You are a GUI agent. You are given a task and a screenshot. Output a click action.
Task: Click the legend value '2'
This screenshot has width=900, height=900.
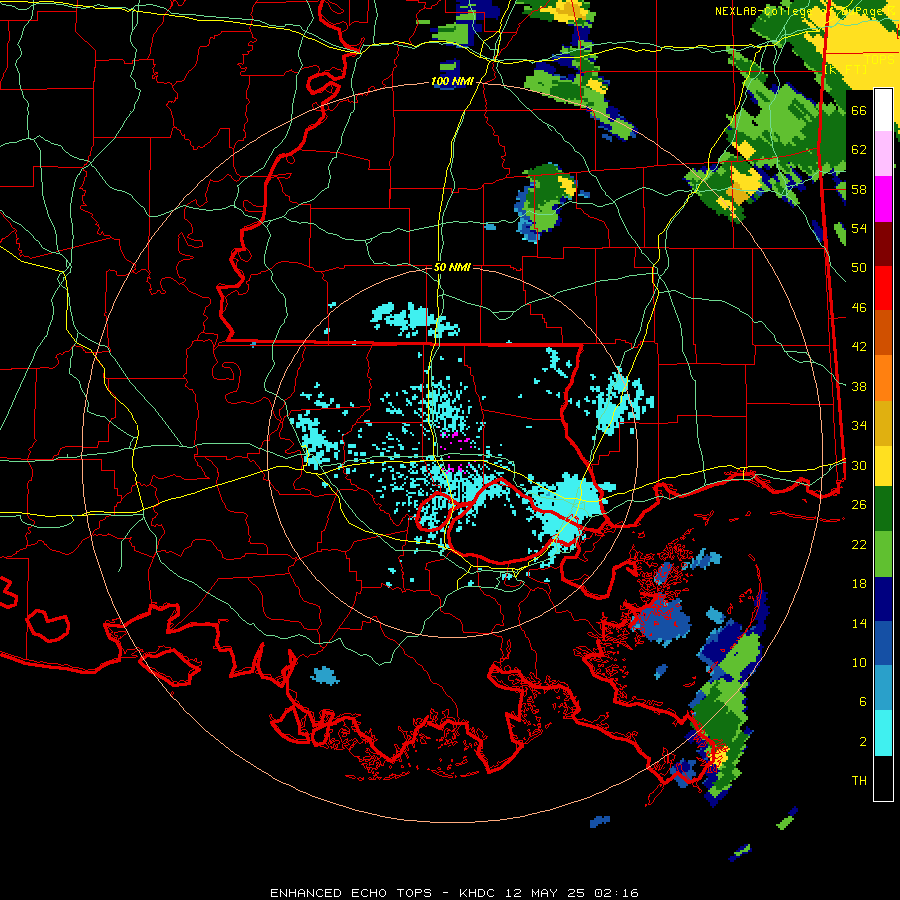click(x=863, y=742)
